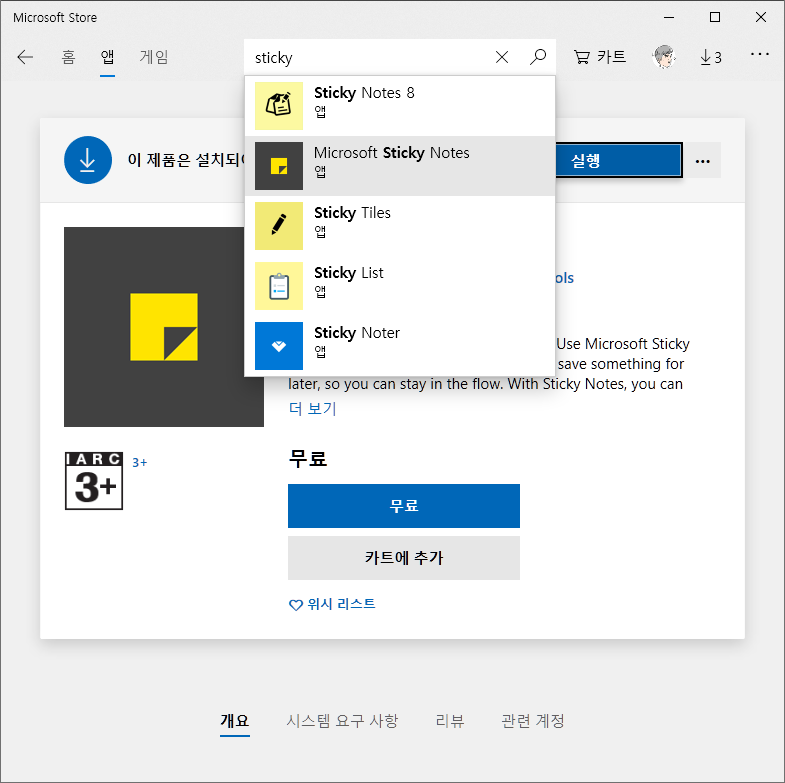Clear the search text with the X icon
Screen dimensions: 785x783
click(x=502, y=57)
